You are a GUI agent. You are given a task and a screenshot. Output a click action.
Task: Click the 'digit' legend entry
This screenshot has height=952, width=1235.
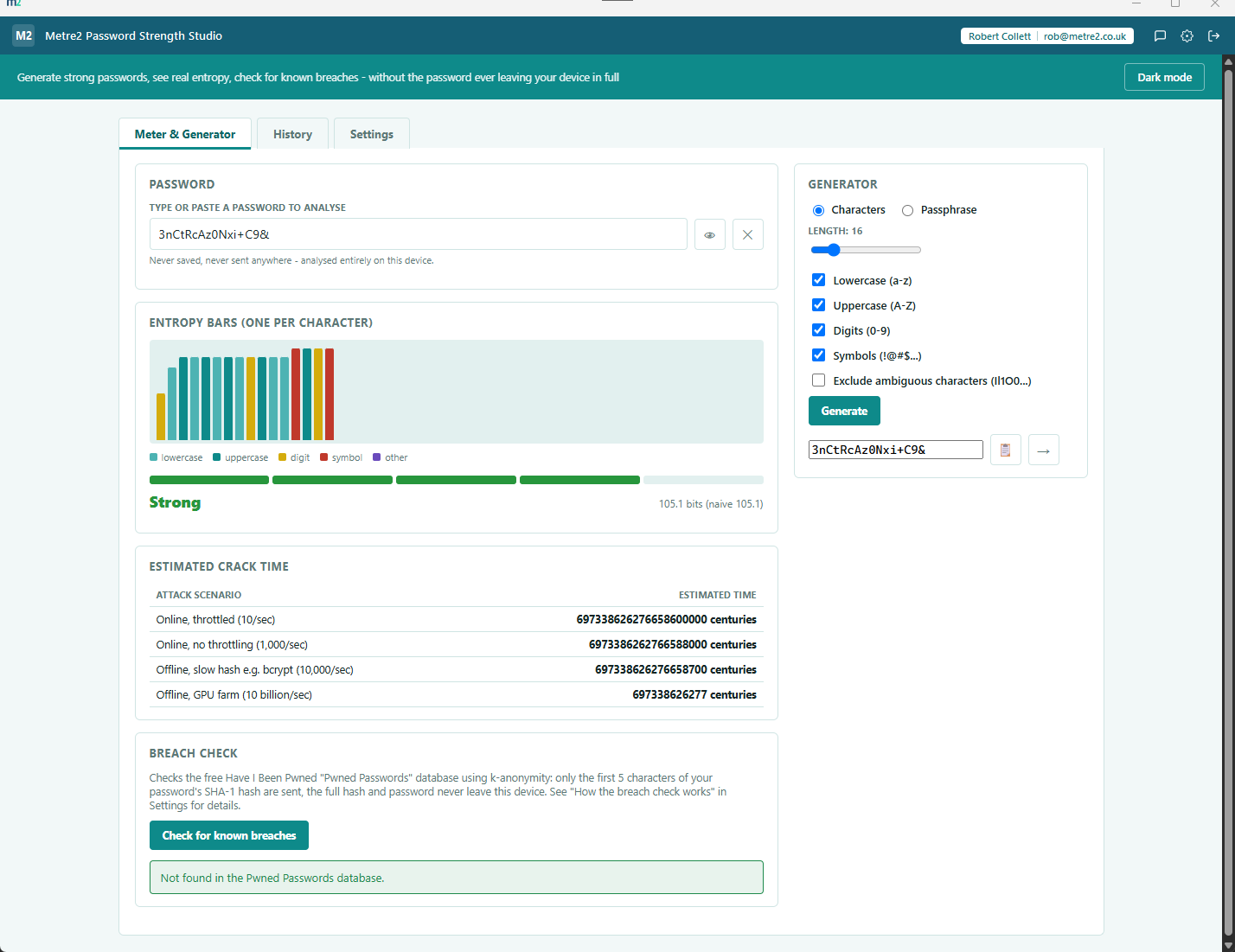(x=294, y=457)
